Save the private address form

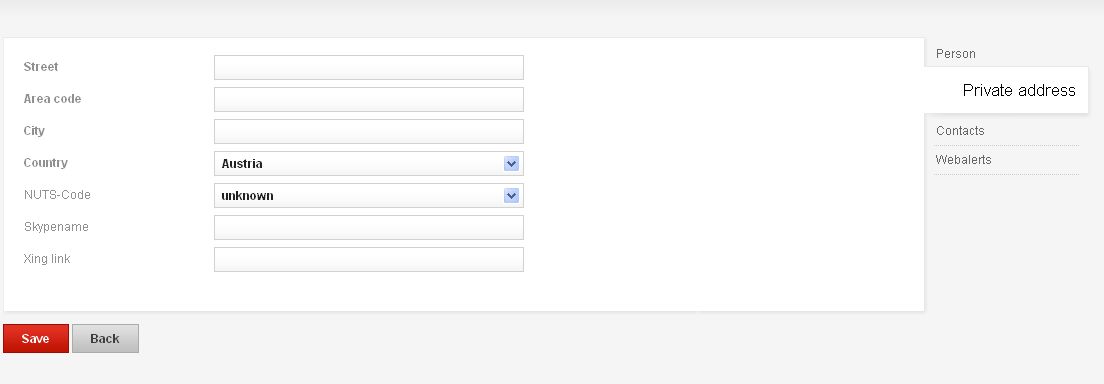(x=36, y=339)
